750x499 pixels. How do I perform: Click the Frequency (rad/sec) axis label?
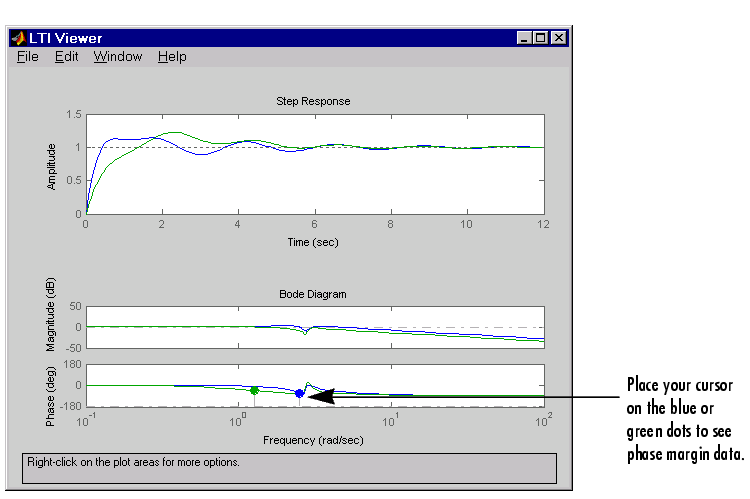[x=313, y=440]
